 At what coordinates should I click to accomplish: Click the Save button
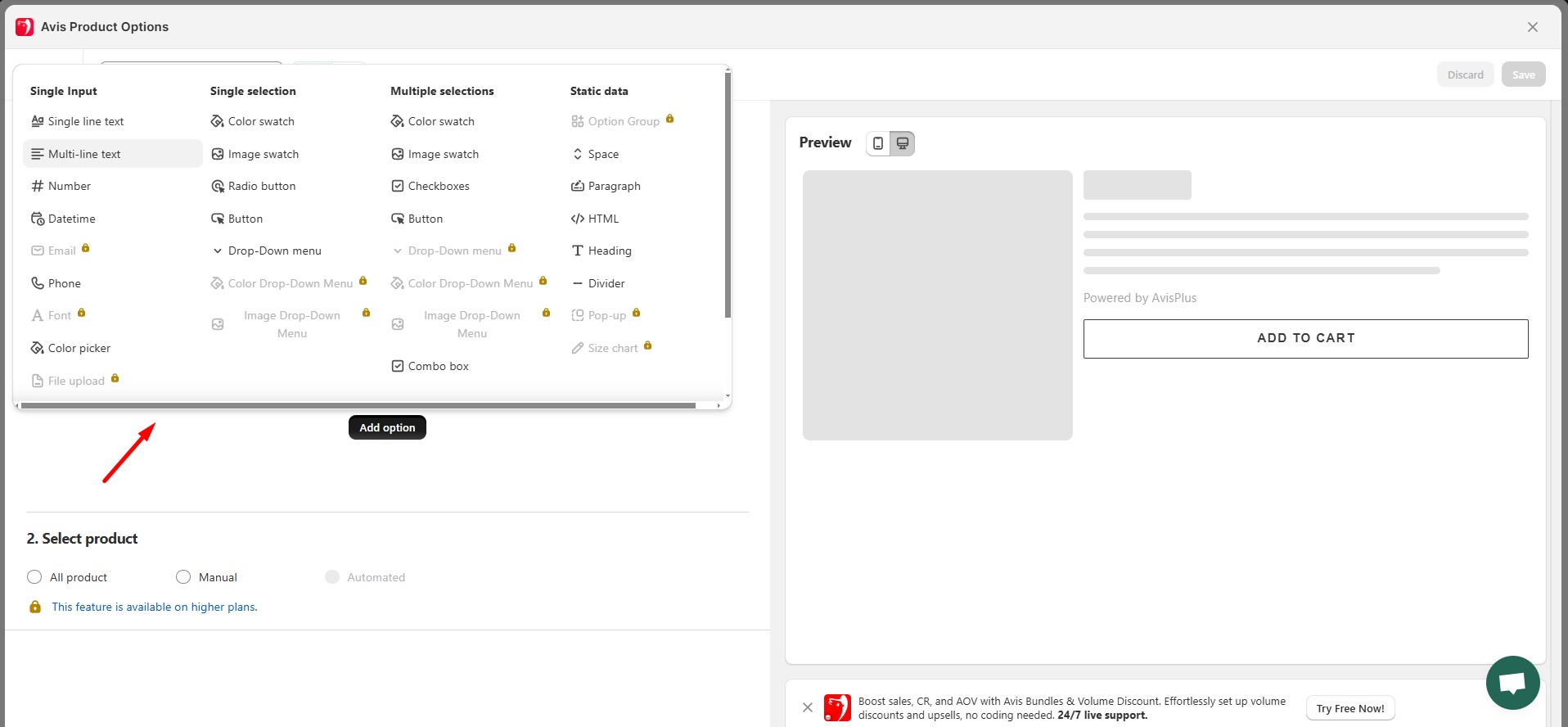click(1524, 75)
